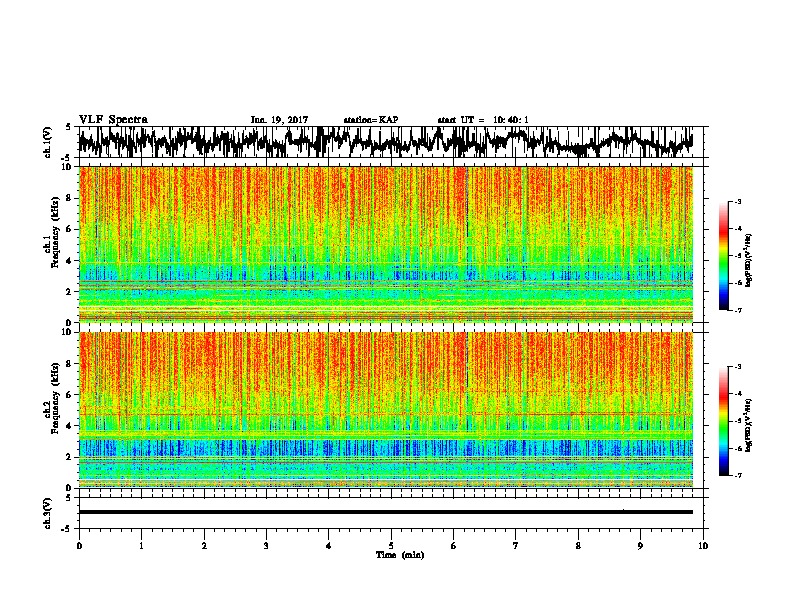
Task: Click the ch.1 frequency tick "2"
Action: 71,291
